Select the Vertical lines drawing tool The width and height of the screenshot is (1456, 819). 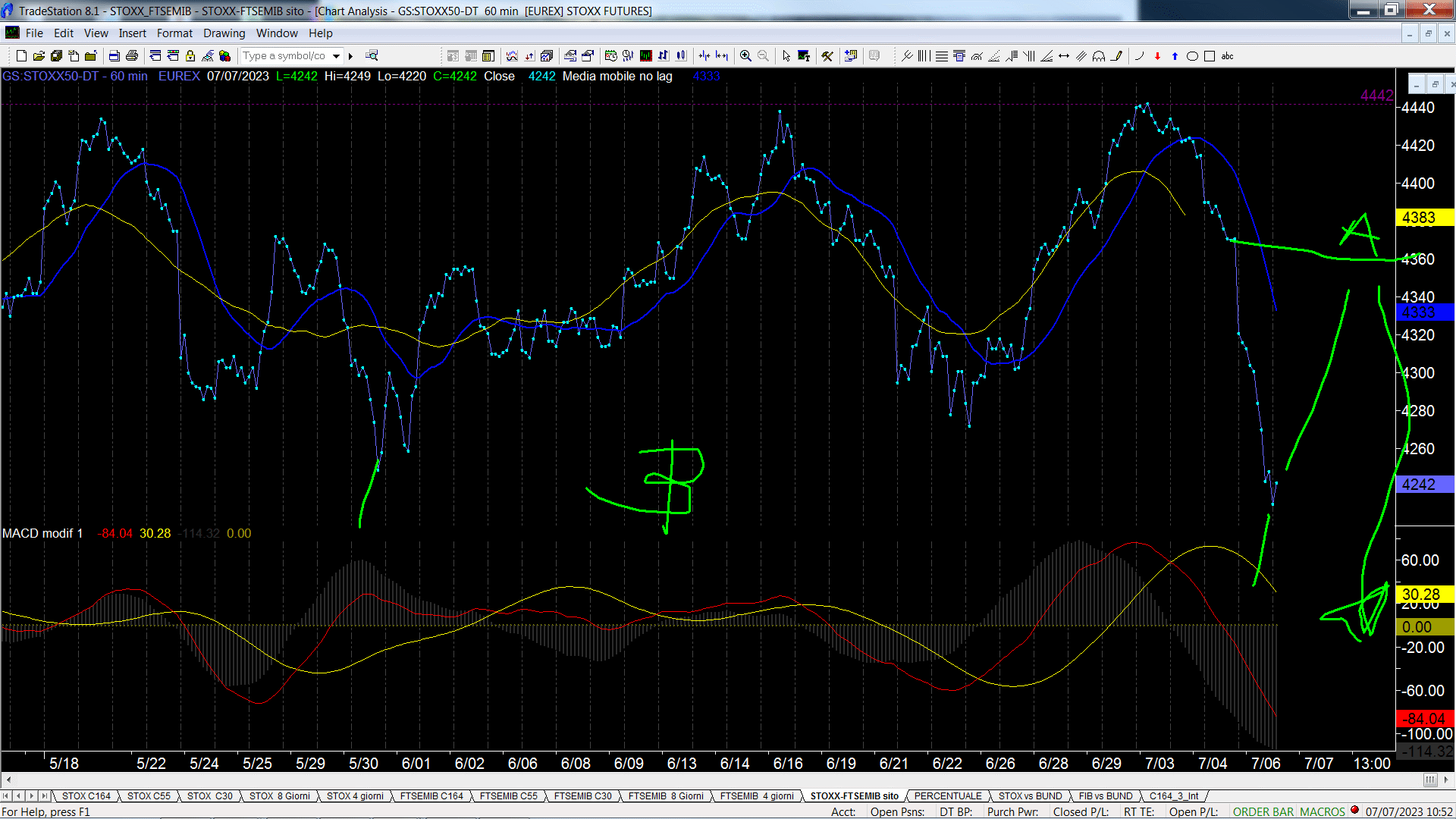pyautogui.click(x=924, y=56)
